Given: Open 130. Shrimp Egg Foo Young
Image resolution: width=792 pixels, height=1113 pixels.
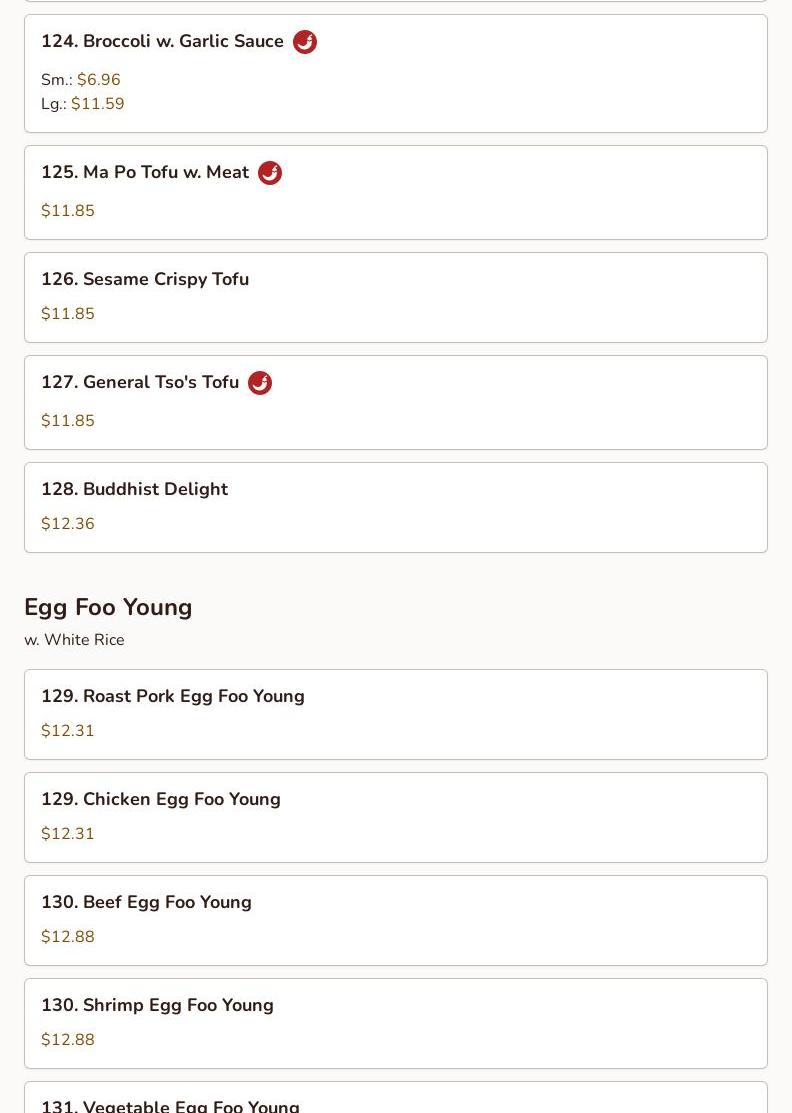Looking at the screenshot, I should (x=157, y=1005).
